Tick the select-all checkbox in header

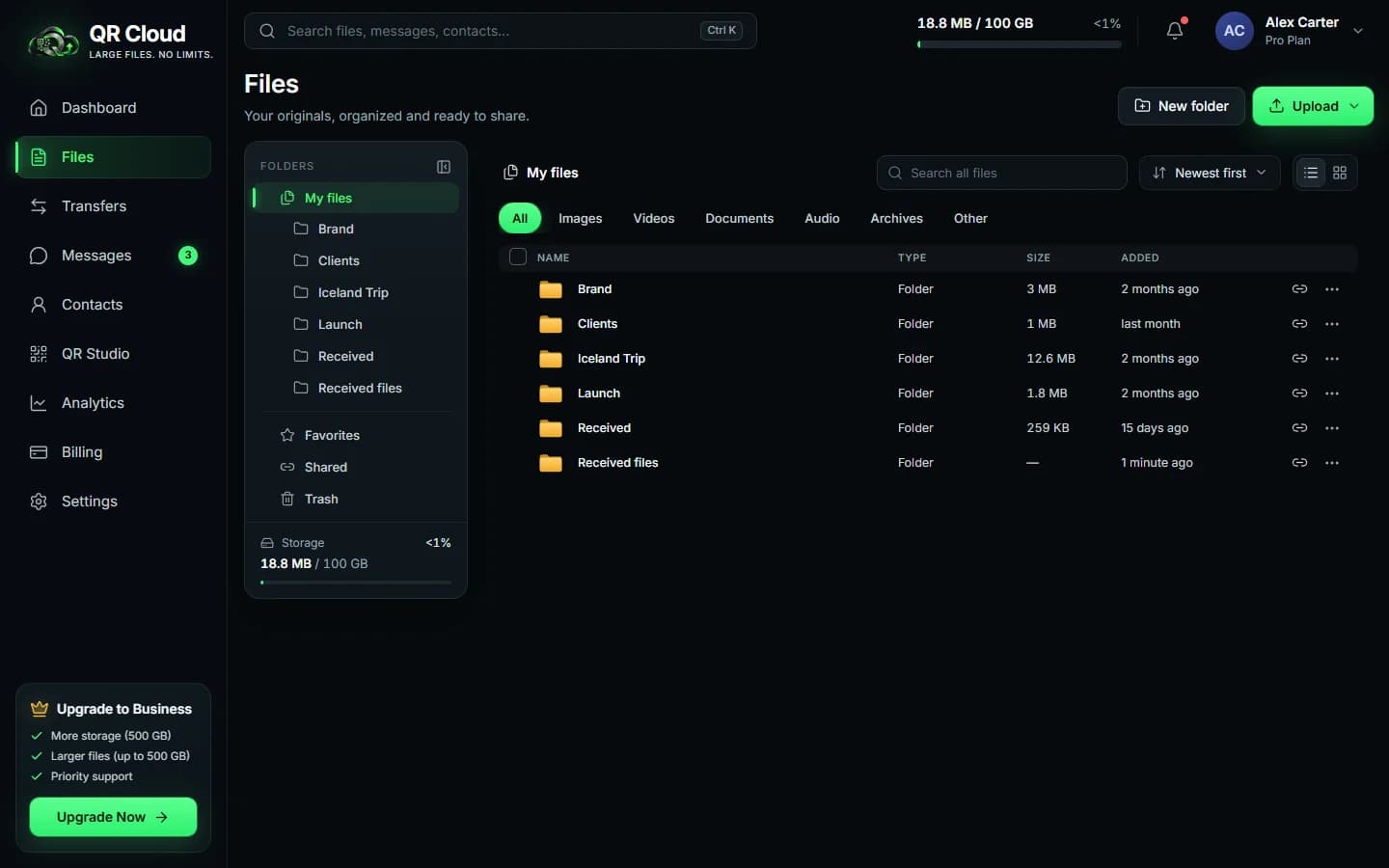tap(518, 257)
